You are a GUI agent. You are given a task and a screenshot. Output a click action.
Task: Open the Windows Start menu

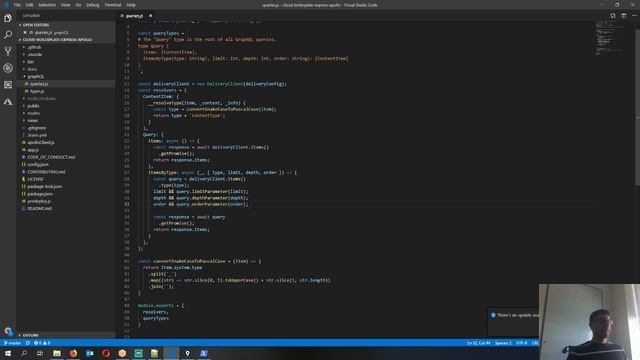point(8,353)
